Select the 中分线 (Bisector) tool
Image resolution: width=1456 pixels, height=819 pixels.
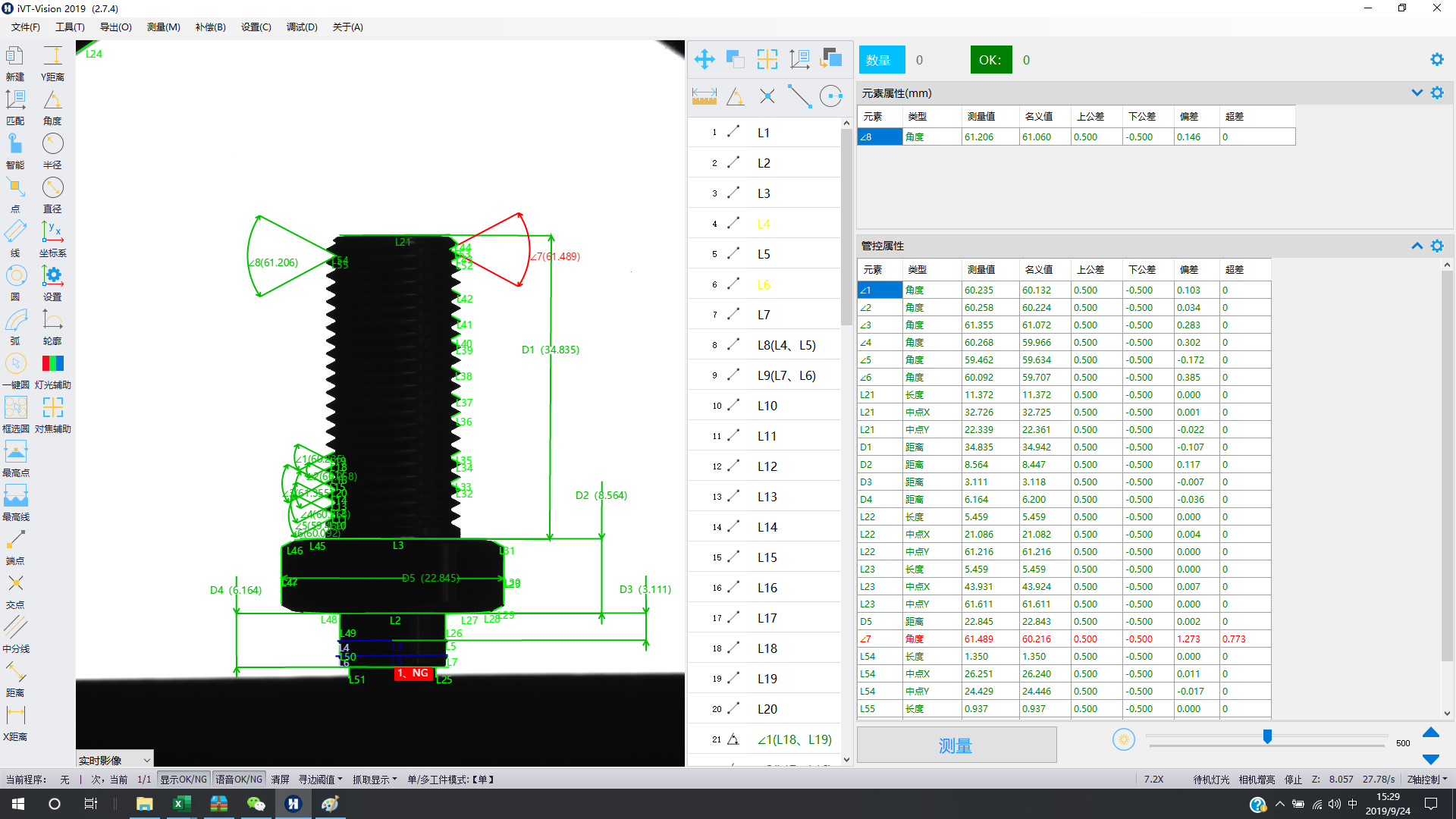click(15, 628)
